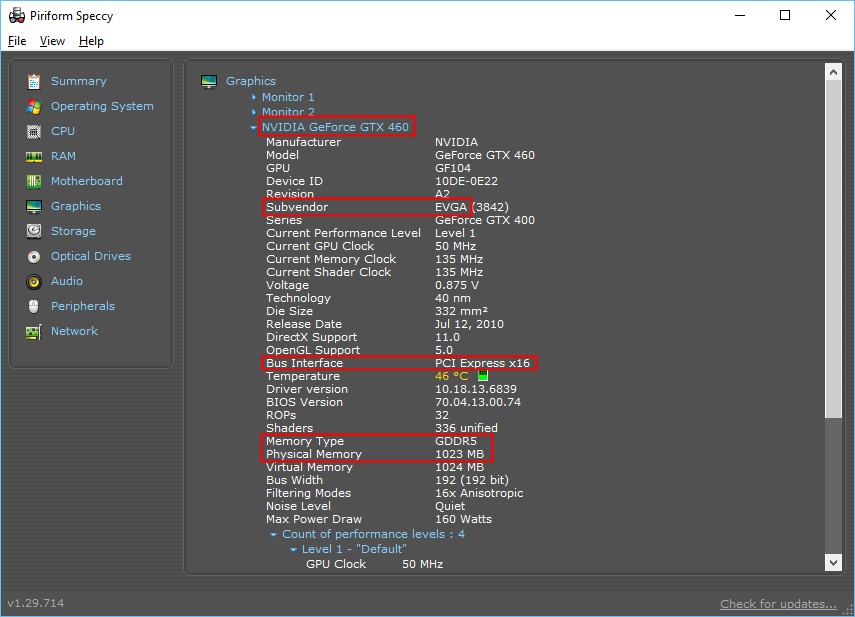The height and width of the screenshot is (617, 855).
Task: Click the Storage hard drive icon
Action: pos(34,231)
